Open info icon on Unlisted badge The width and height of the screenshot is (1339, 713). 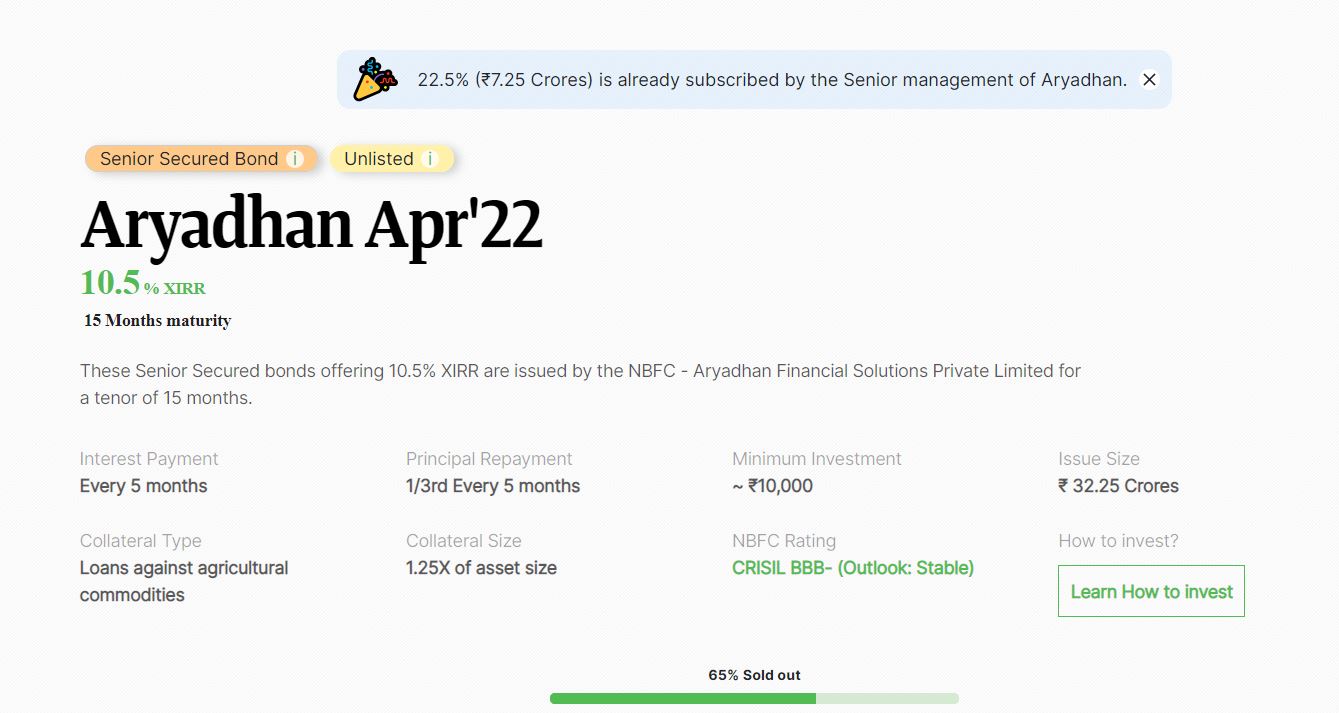click(x=429, y=159)
